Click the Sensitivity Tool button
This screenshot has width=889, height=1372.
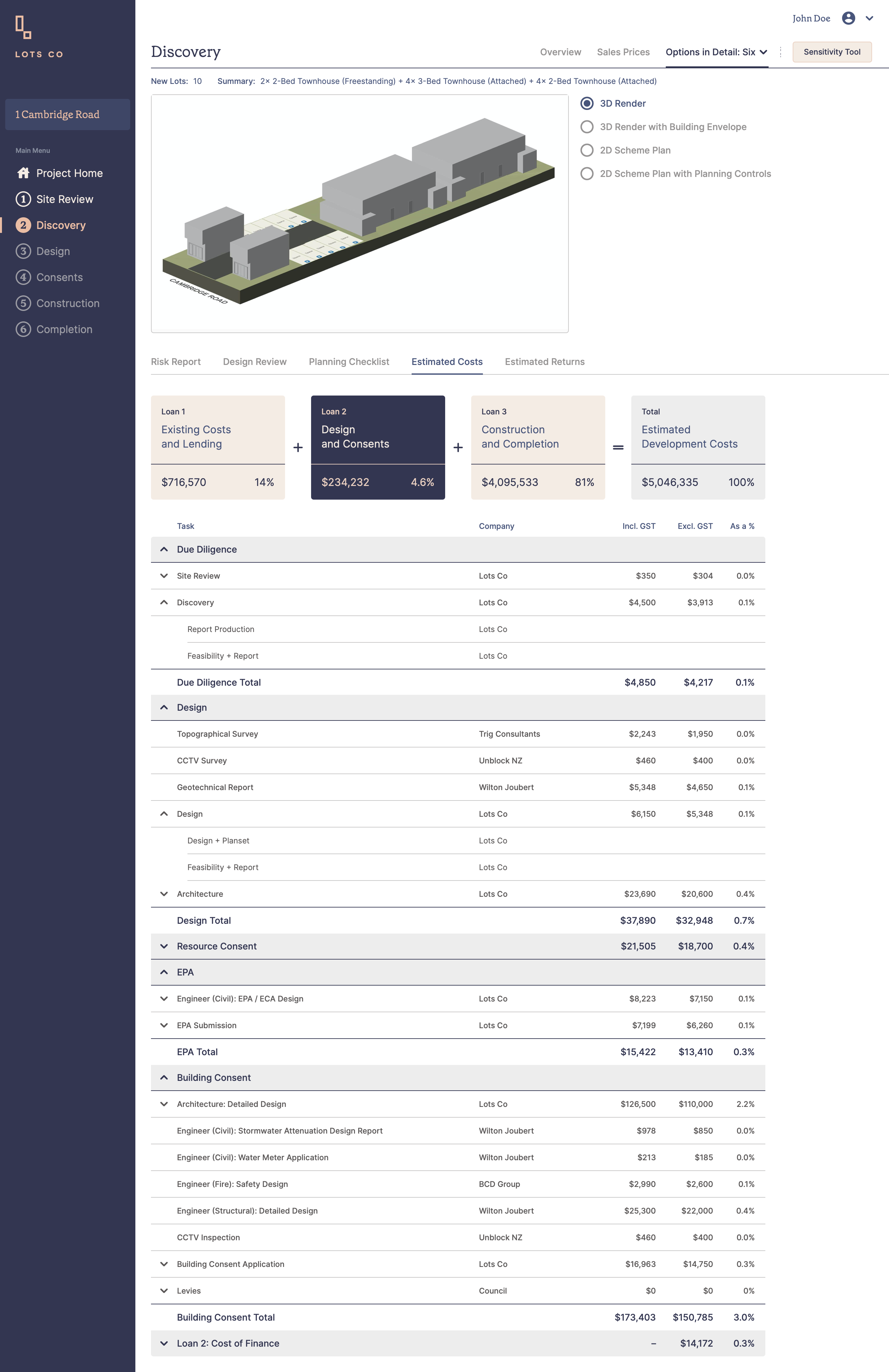(x=831, y=52)
